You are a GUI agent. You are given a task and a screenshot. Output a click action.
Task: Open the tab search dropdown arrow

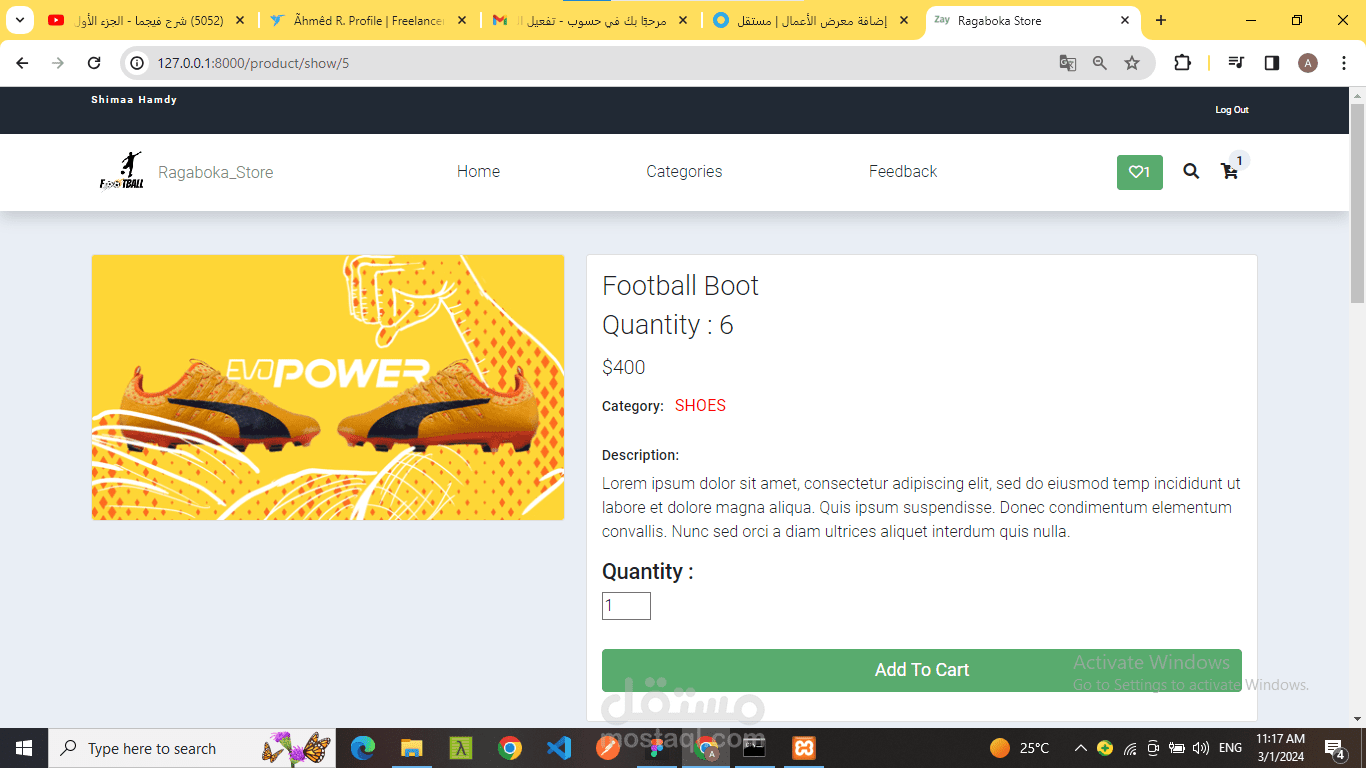(x=20, y=20)
